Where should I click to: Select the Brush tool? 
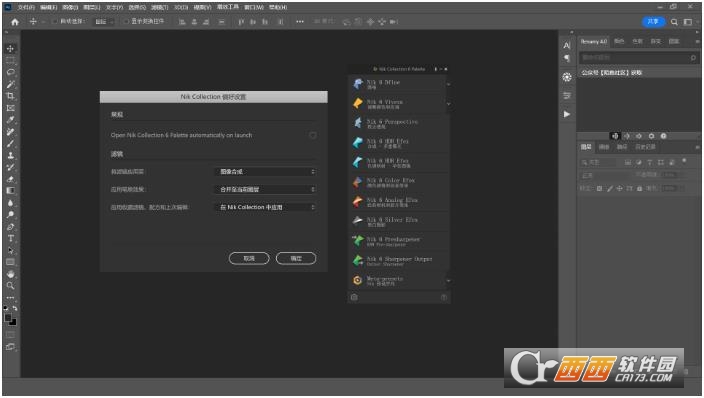[10, 143]
